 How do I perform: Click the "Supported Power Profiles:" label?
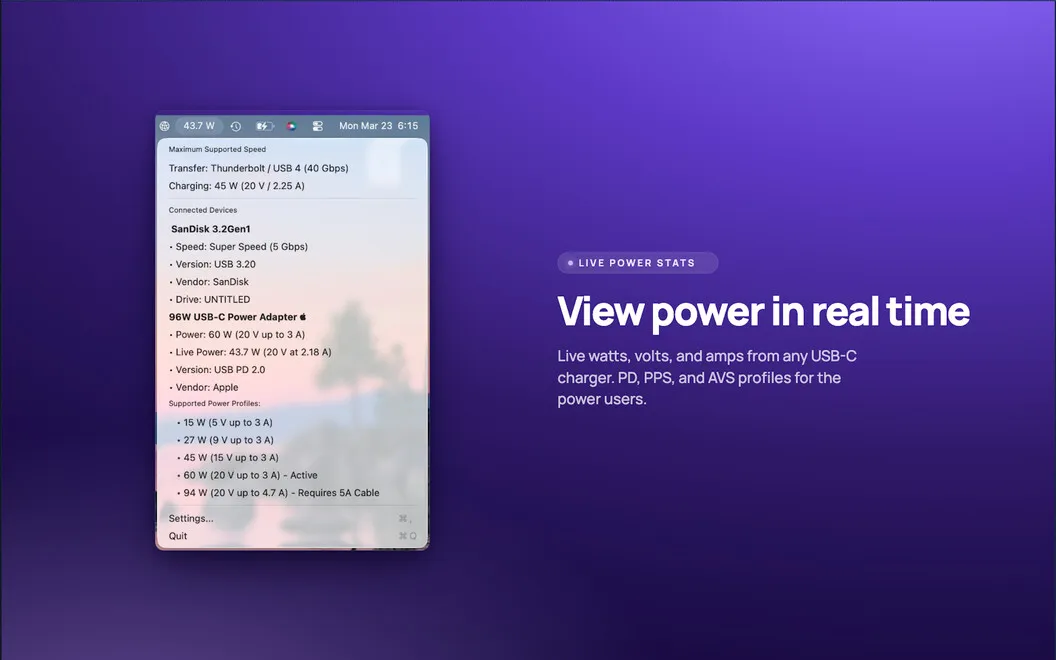pos(214,403)
